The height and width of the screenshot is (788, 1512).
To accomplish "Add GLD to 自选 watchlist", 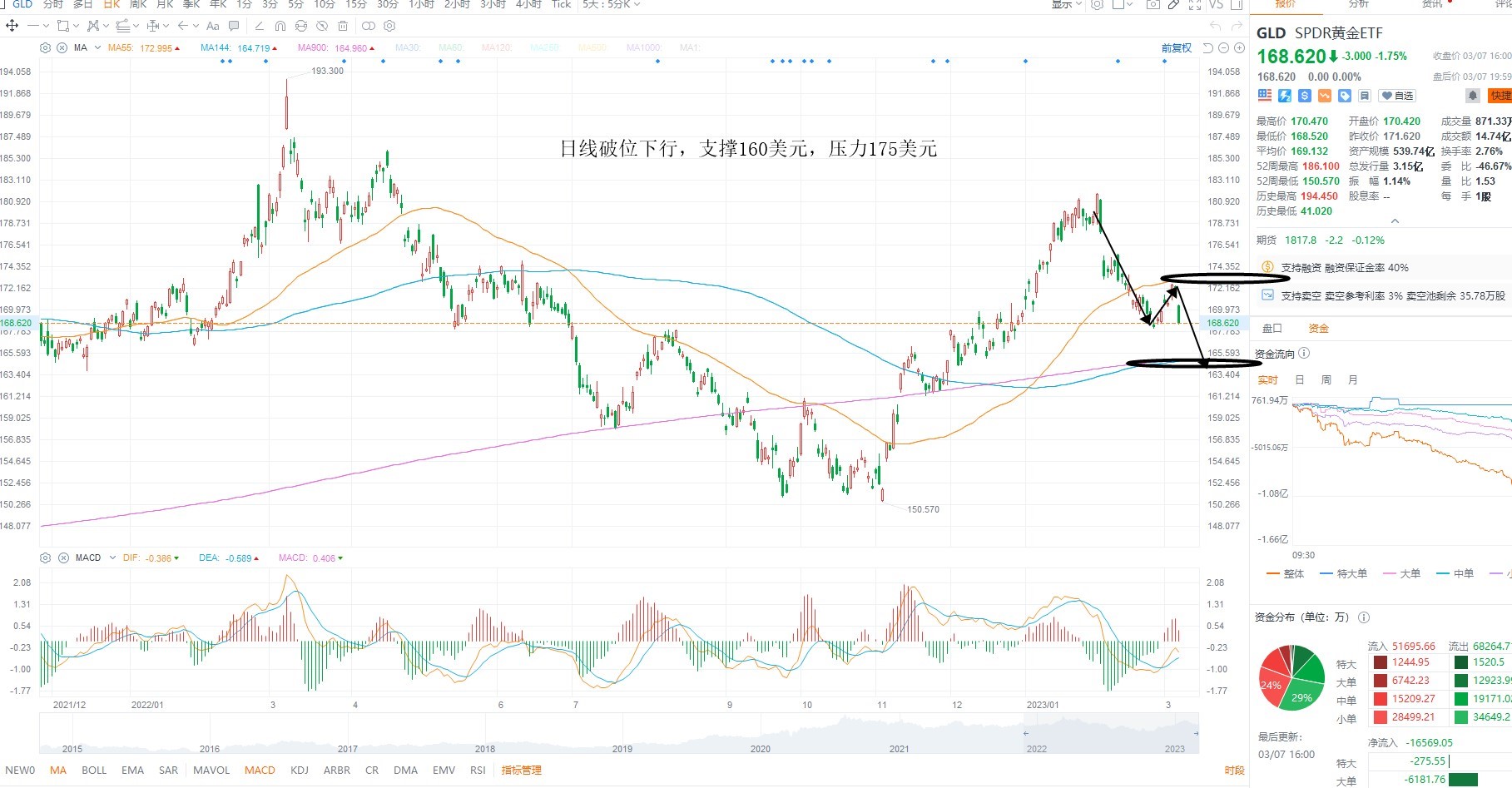I will [1397, 96].
